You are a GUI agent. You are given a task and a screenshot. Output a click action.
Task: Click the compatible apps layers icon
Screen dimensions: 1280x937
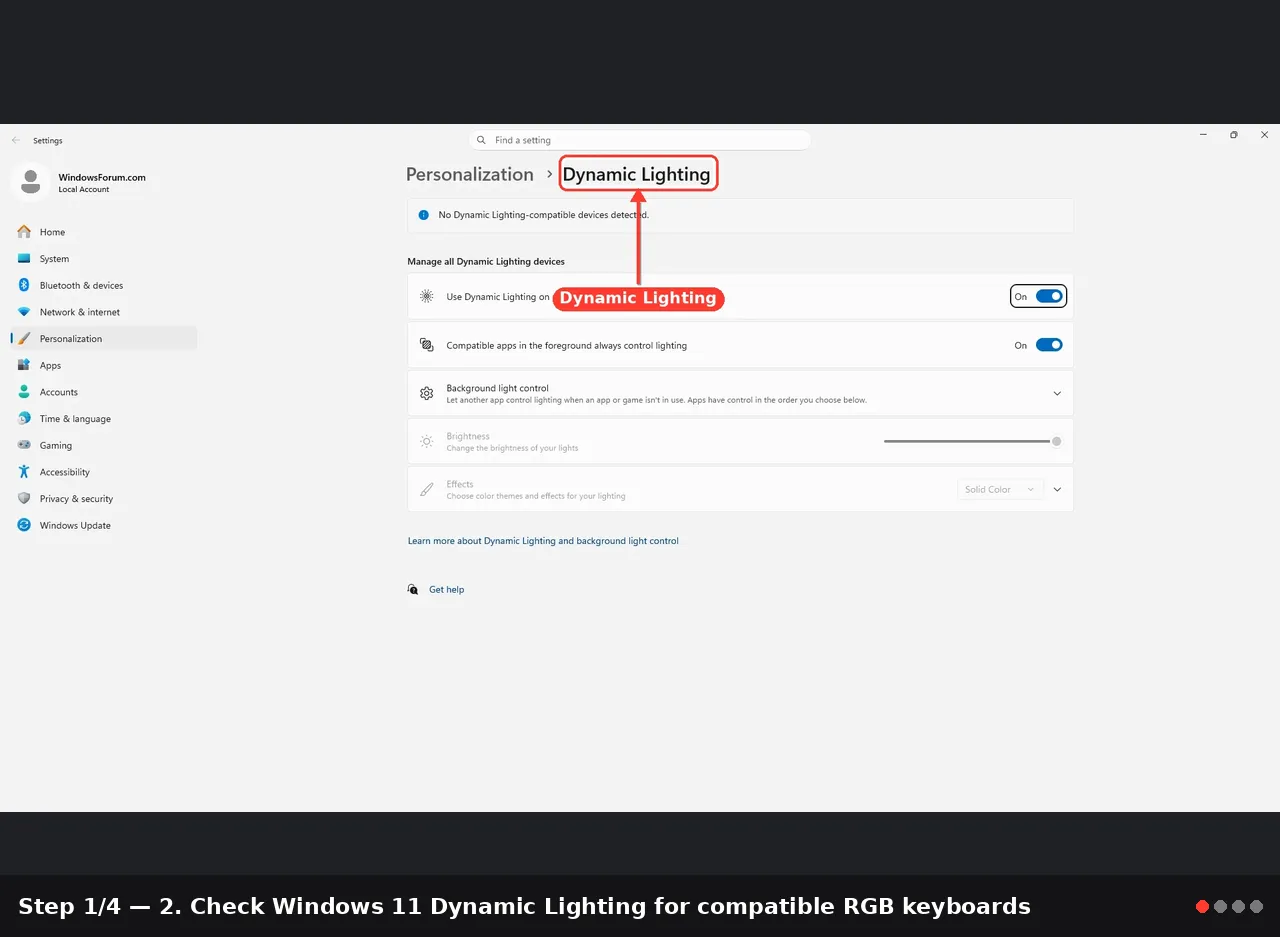(x=427, y=345)
